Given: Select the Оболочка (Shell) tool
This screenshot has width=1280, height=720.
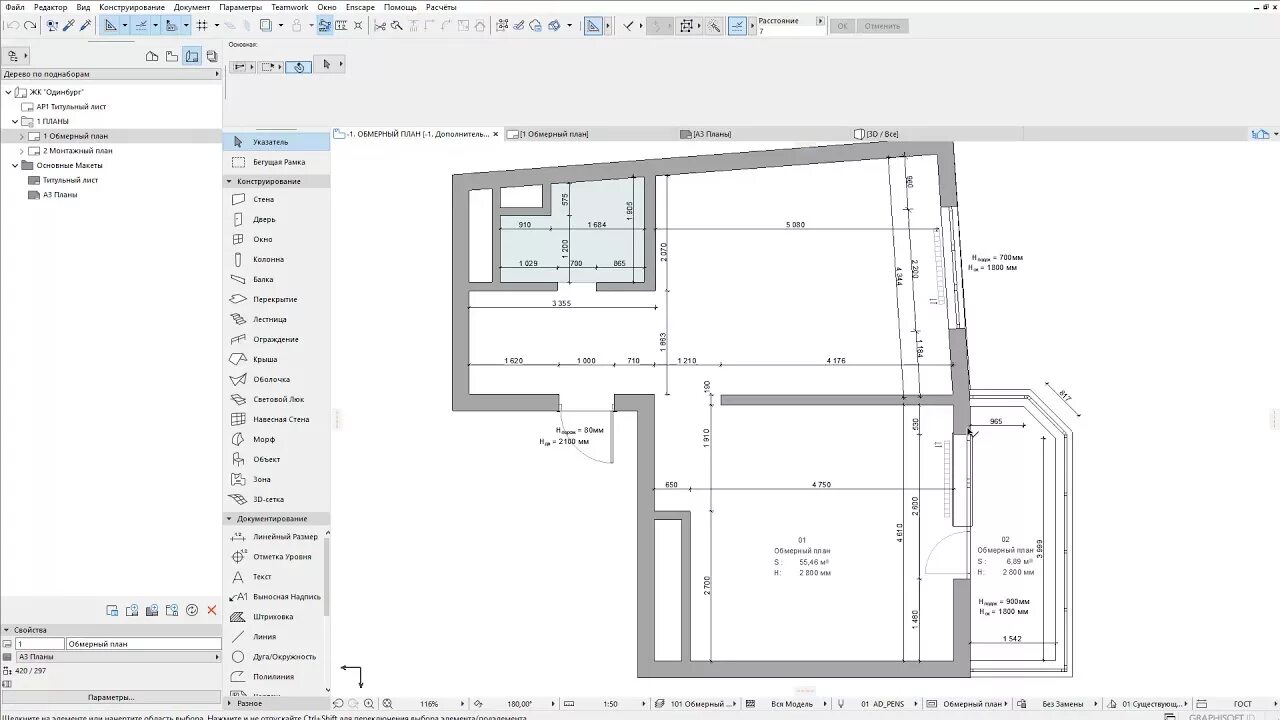Looking at the screenshot, I should click(x=276, y=379).
